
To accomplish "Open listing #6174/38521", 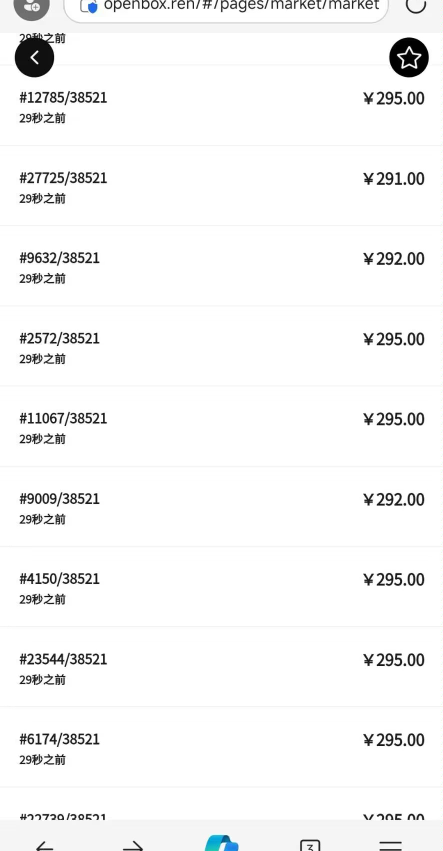I will point(222,747).
